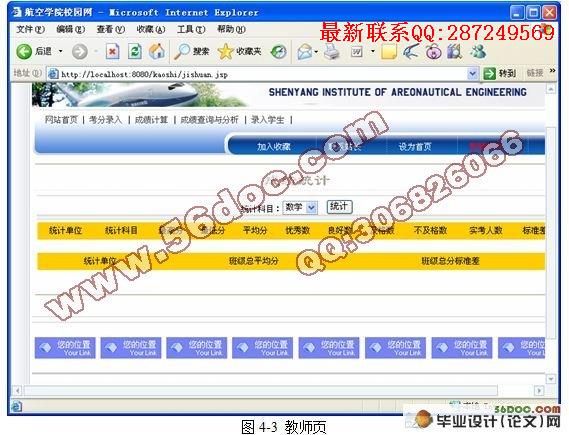
Task: Click the 加入收藏 banner link
Action: [274, 147]
